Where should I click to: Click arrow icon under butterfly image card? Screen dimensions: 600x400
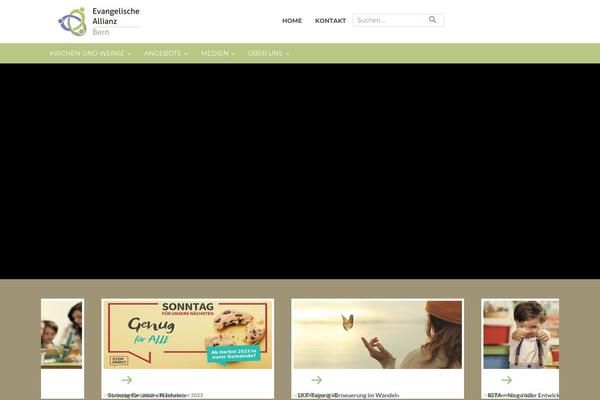coord(316,380)
